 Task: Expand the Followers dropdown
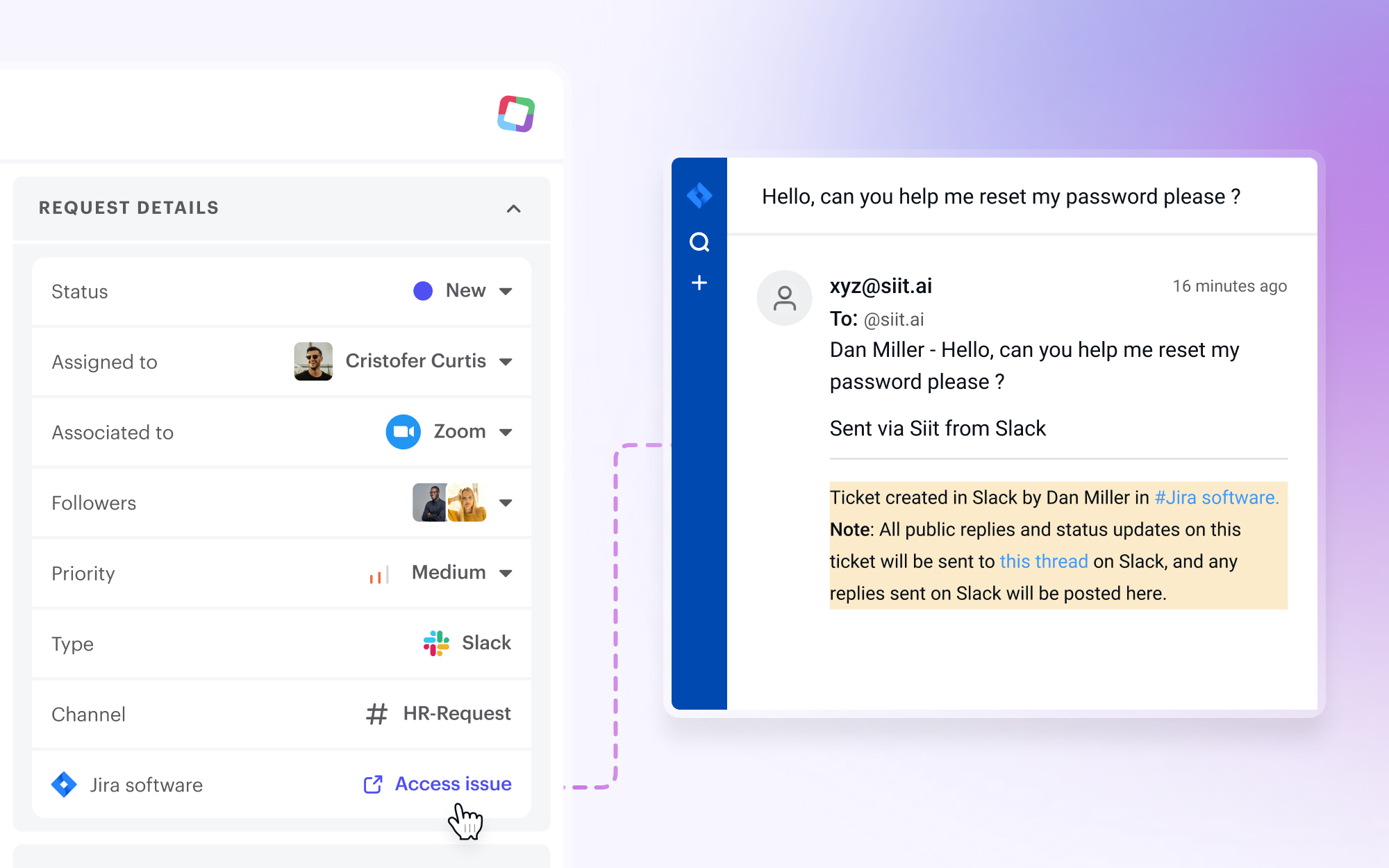[x=507, y=503]
